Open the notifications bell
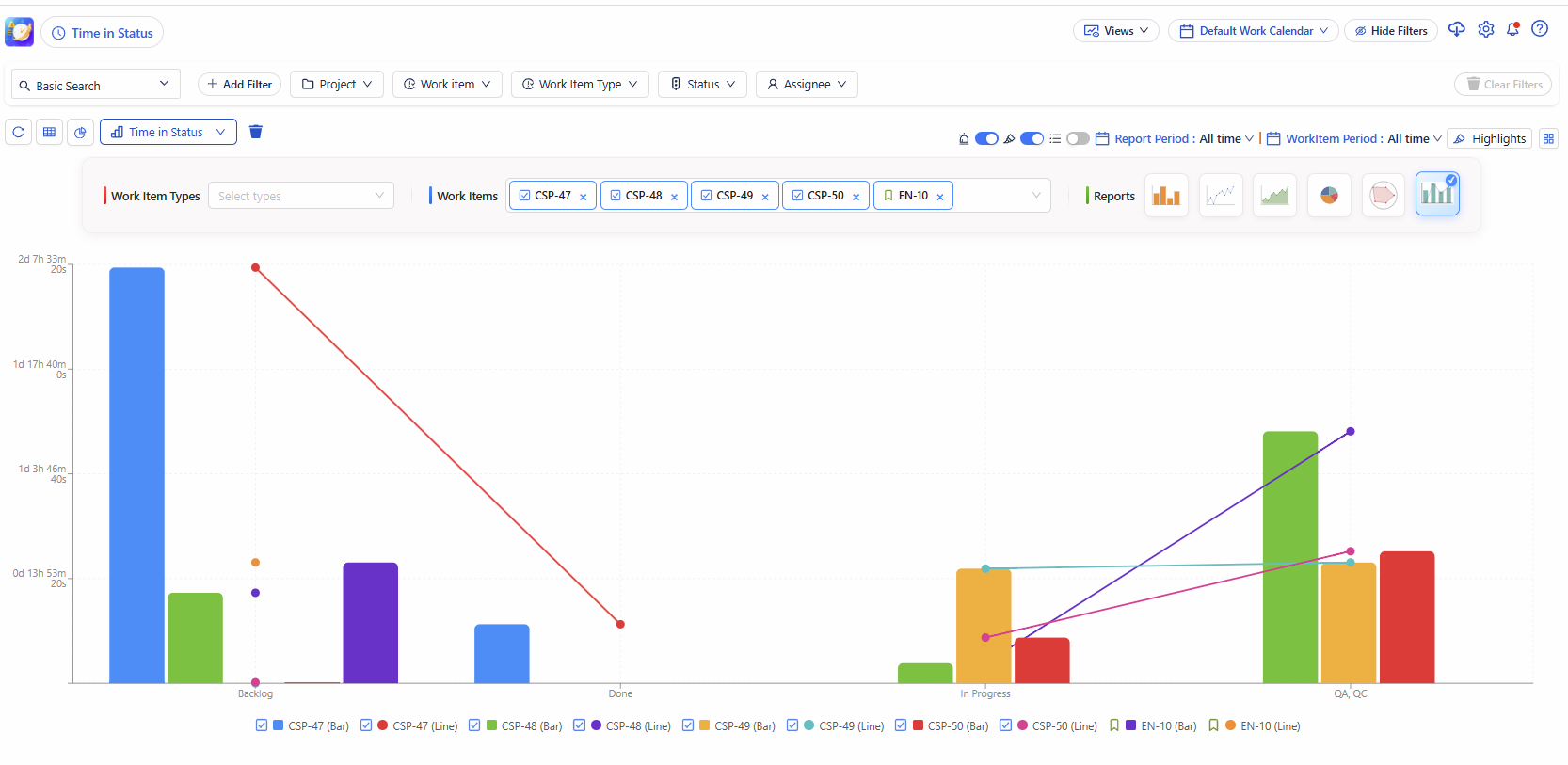Viewport: 1568px width, 765px height. 1512,29
